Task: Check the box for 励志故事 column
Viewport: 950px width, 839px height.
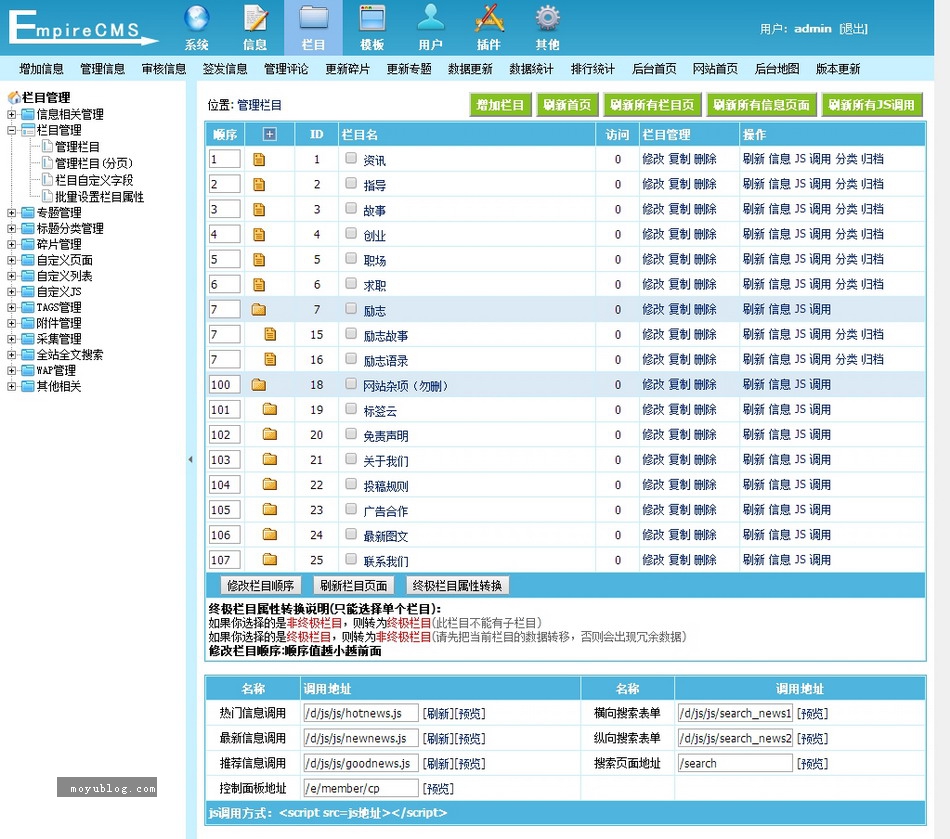Action: click(x=351, y=333)
